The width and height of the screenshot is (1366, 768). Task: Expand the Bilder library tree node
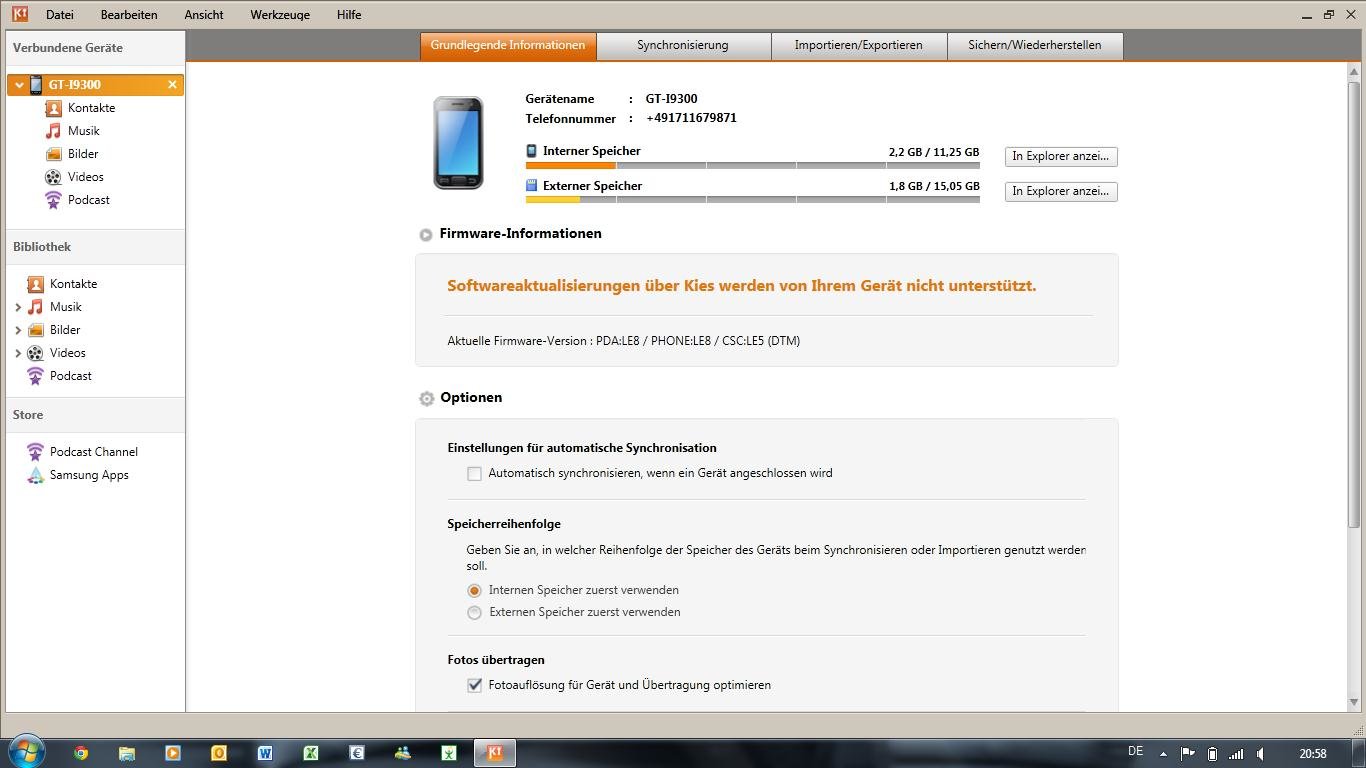18,330
